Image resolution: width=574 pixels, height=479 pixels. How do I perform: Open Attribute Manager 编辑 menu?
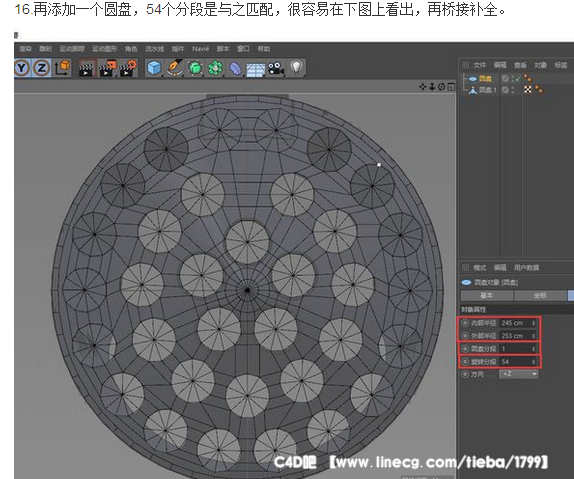500,268
